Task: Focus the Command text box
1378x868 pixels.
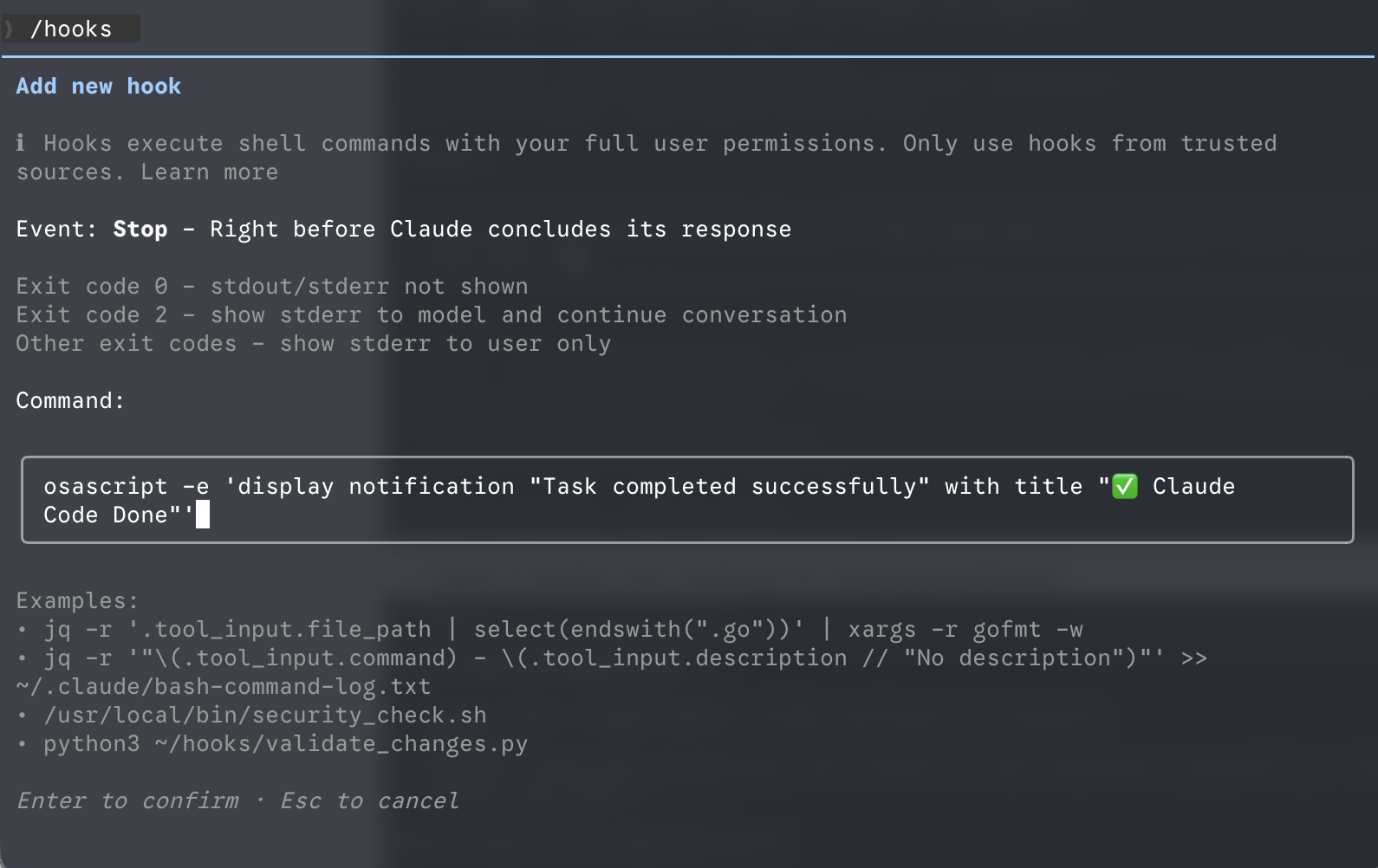Action: pyautogui.click(x=686, y=500)
